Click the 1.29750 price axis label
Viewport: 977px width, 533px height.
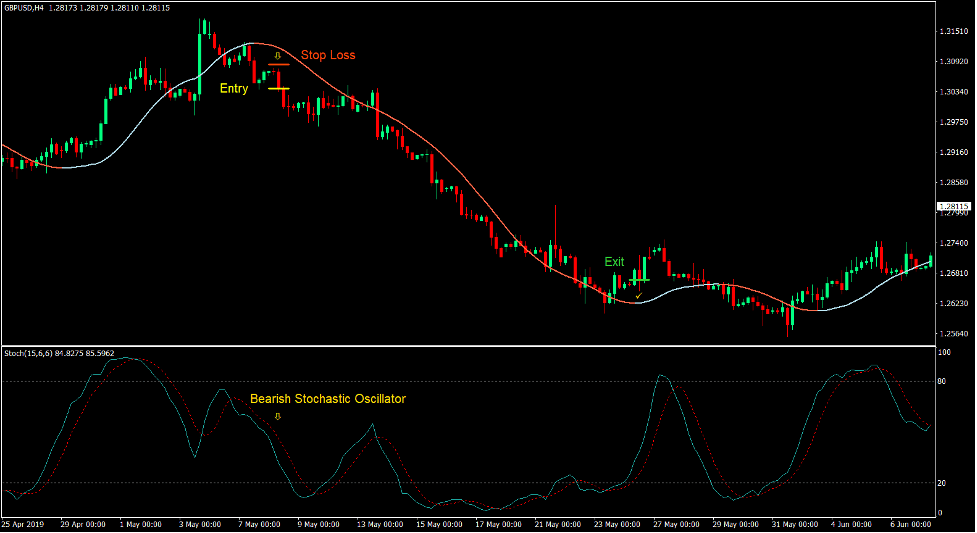tap(954, 122)
